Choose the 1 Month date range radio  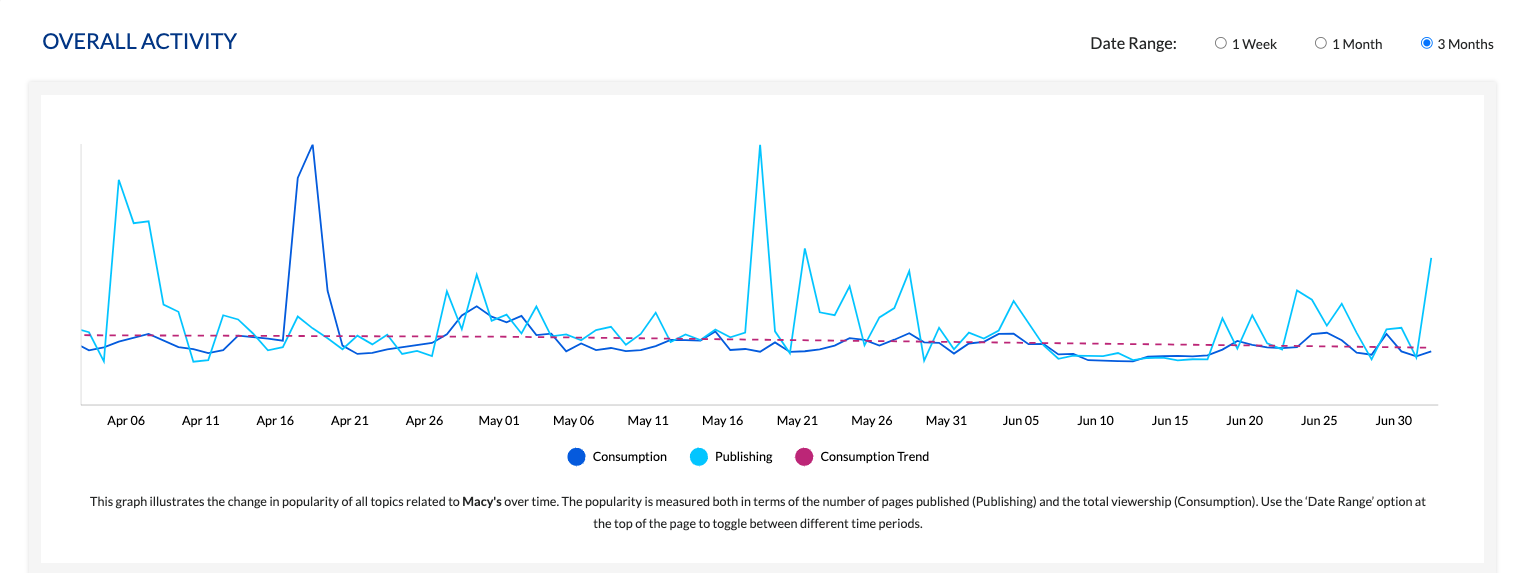coord(1320,44)
